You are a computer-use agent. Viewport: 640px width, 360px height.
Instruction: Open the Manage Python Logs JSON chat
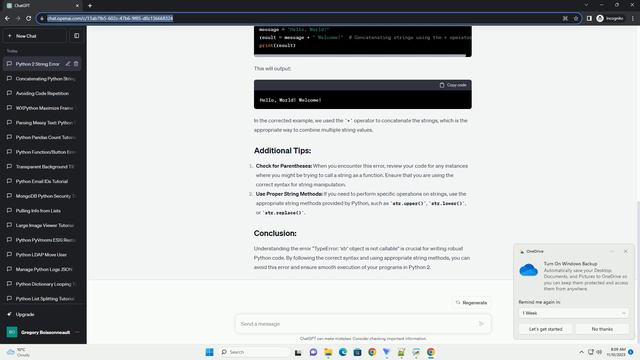point(42,269)
